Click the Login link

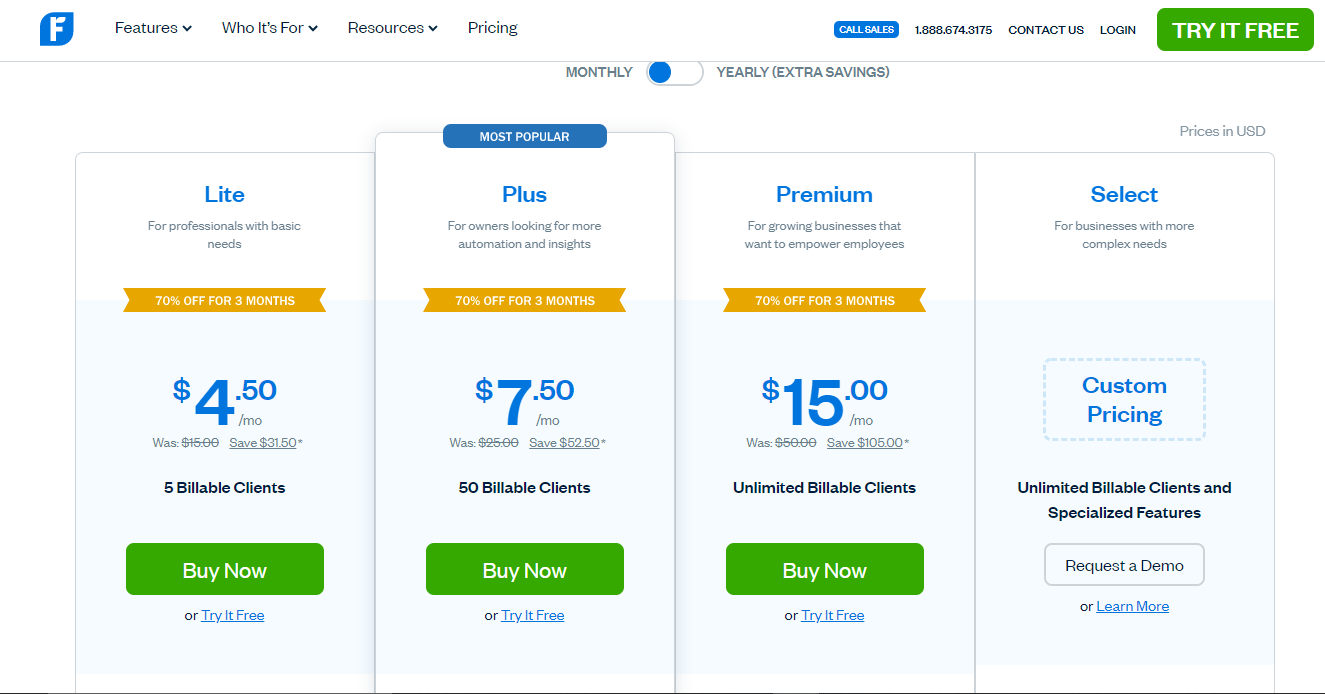tap(1117, 30)
